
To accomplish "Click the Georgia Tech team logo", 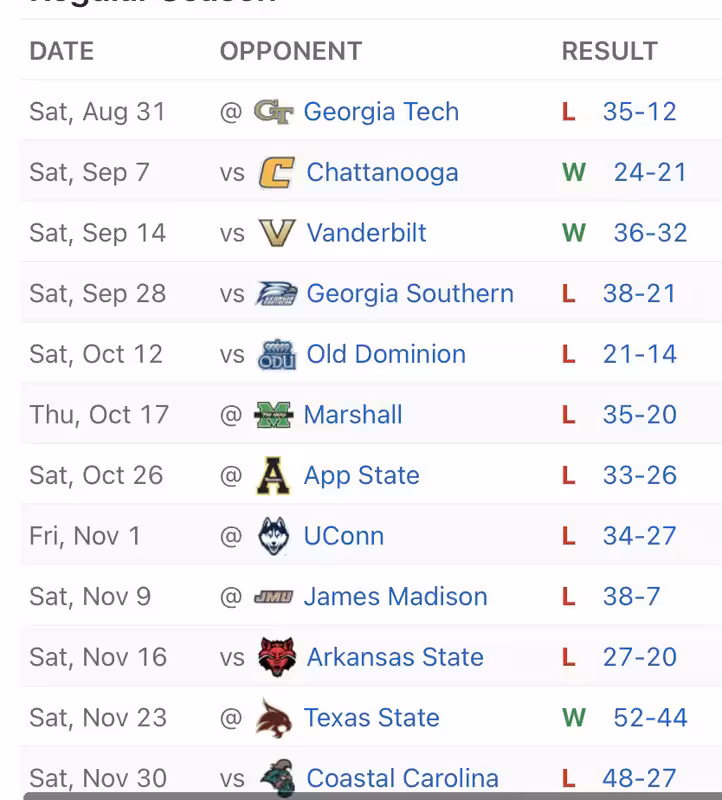I will (273, 112).
